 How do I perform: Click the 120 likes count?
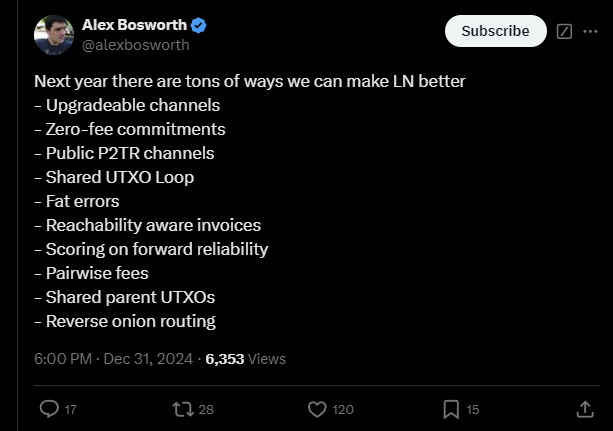343,409
